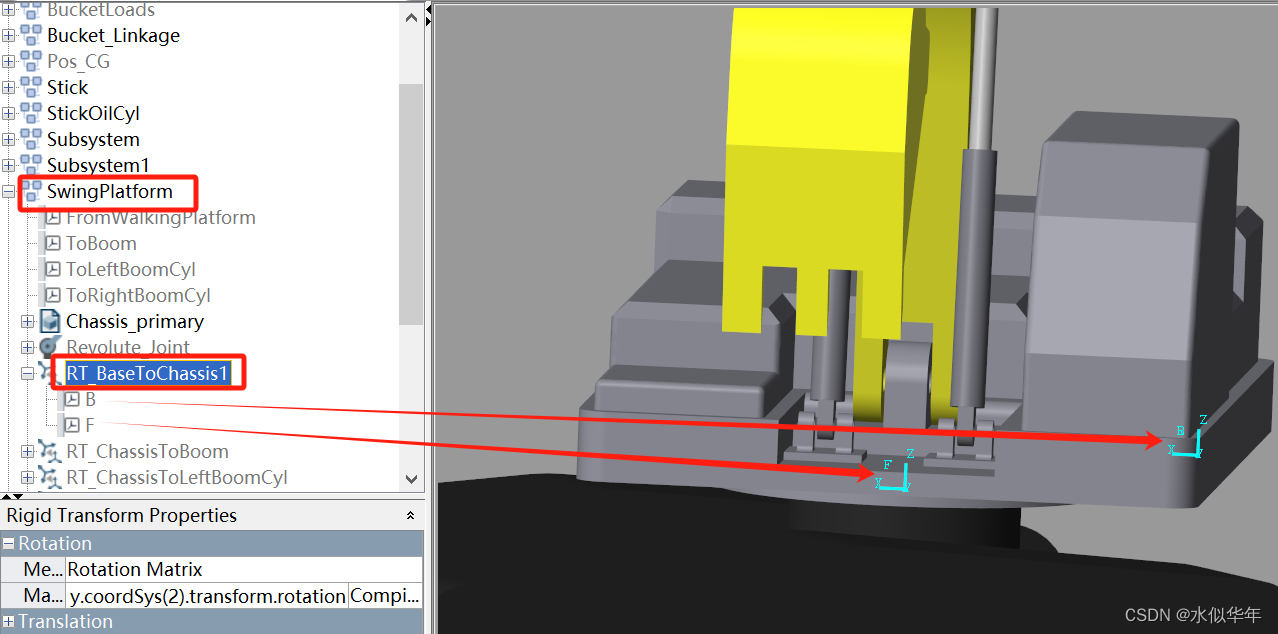Click the tree scrollbar down arrow
This screenshot has height=634, width=1278.
click(411, 479)
